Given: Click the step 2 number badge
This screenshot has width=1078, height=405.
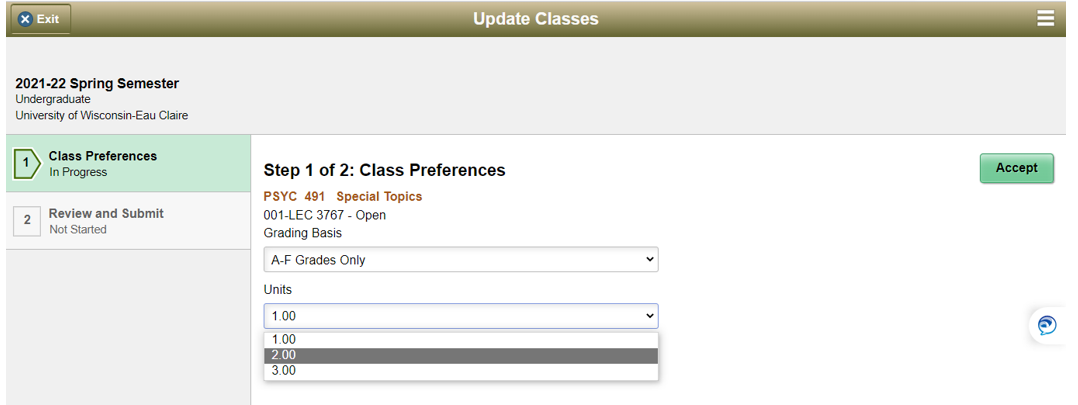Looking at the screenshot, I should click(27, 221).
